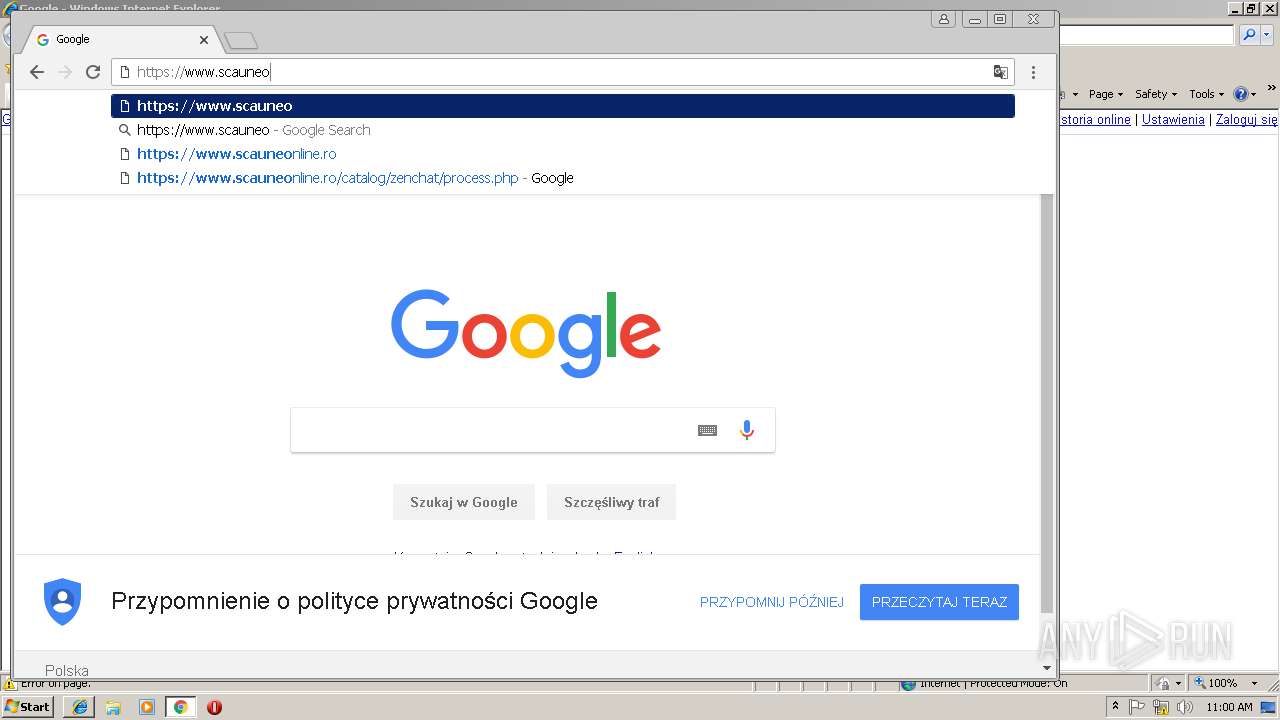Click the Start button

28,707
